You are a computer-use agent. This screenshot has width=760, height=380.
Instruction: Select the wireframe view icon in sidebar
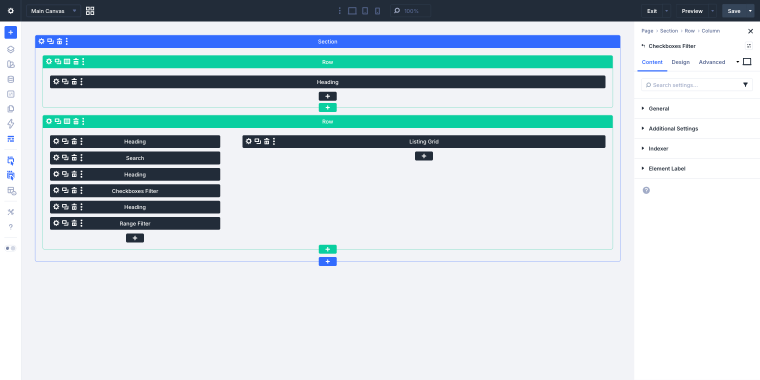11,139
